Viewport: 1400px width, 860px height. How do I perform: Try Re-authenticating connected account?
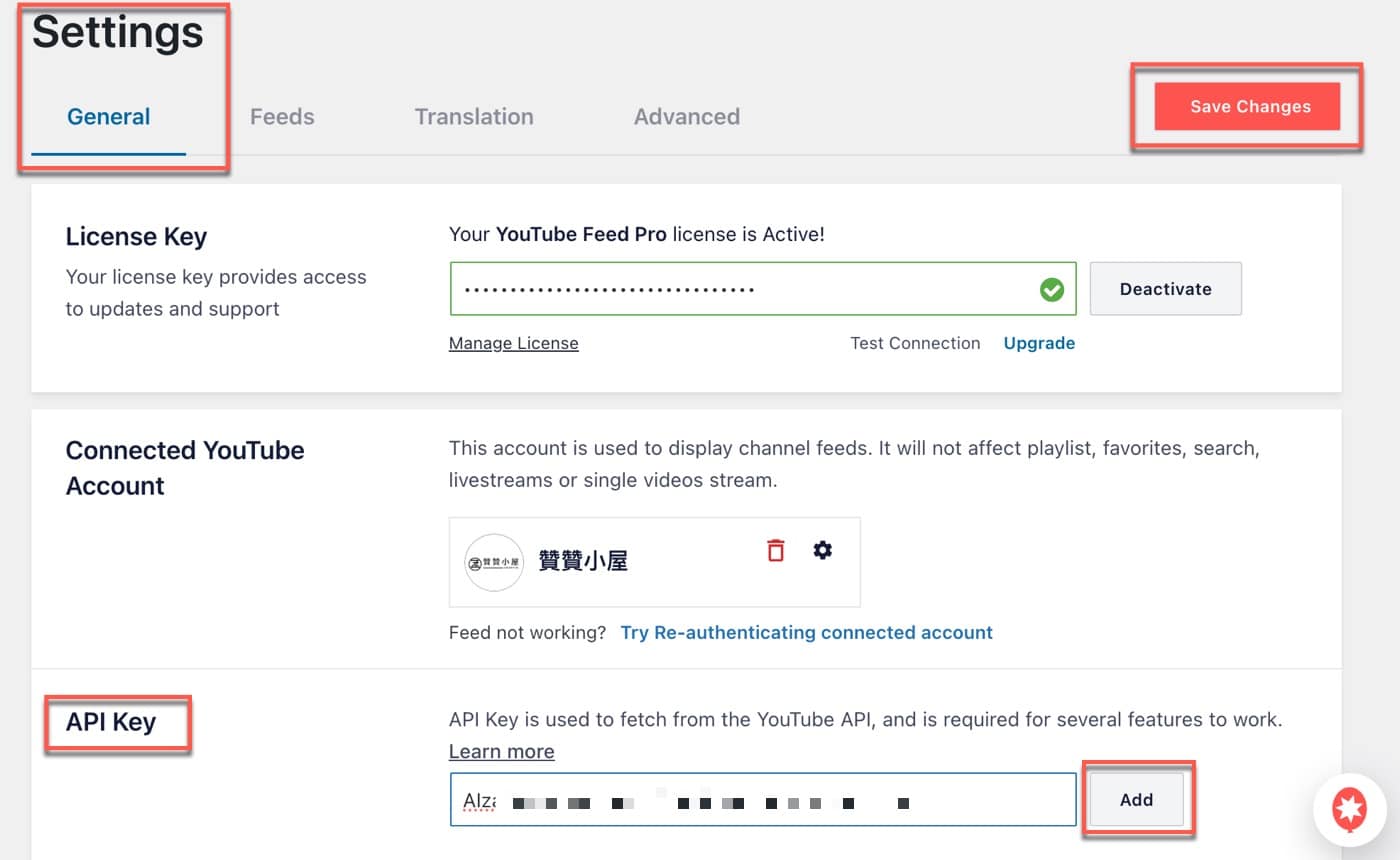[807, 632]
